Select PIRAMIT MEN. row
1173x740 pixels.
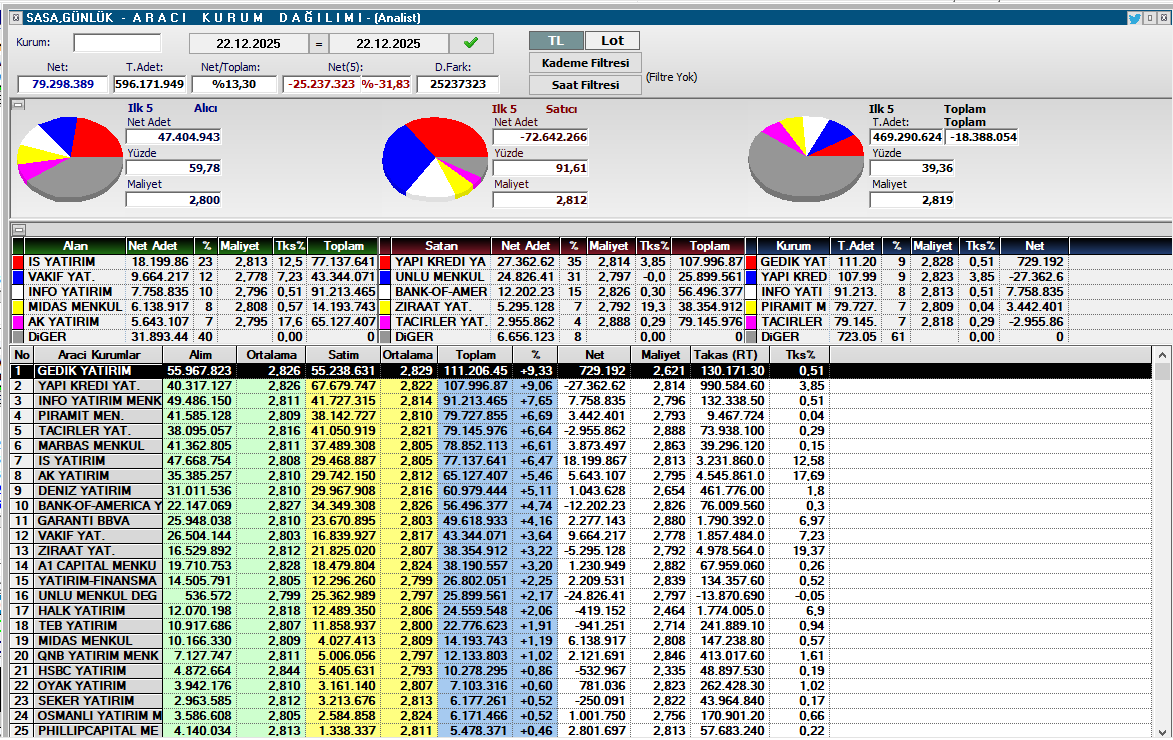[581, 416]
